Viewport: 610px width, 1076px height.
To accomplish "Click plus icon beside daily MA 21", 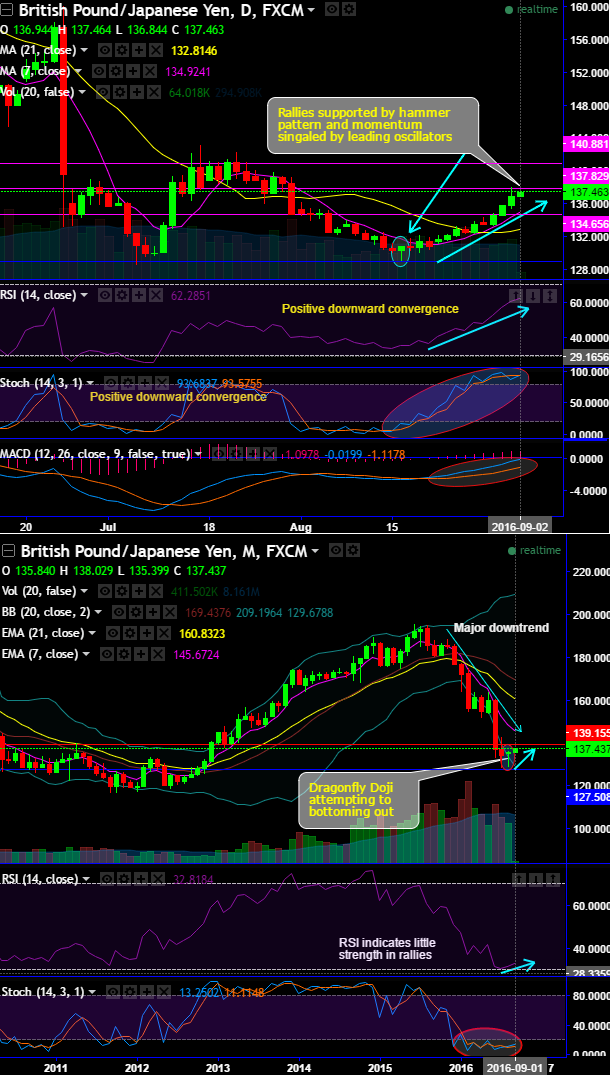I will [x=139, y=50].
